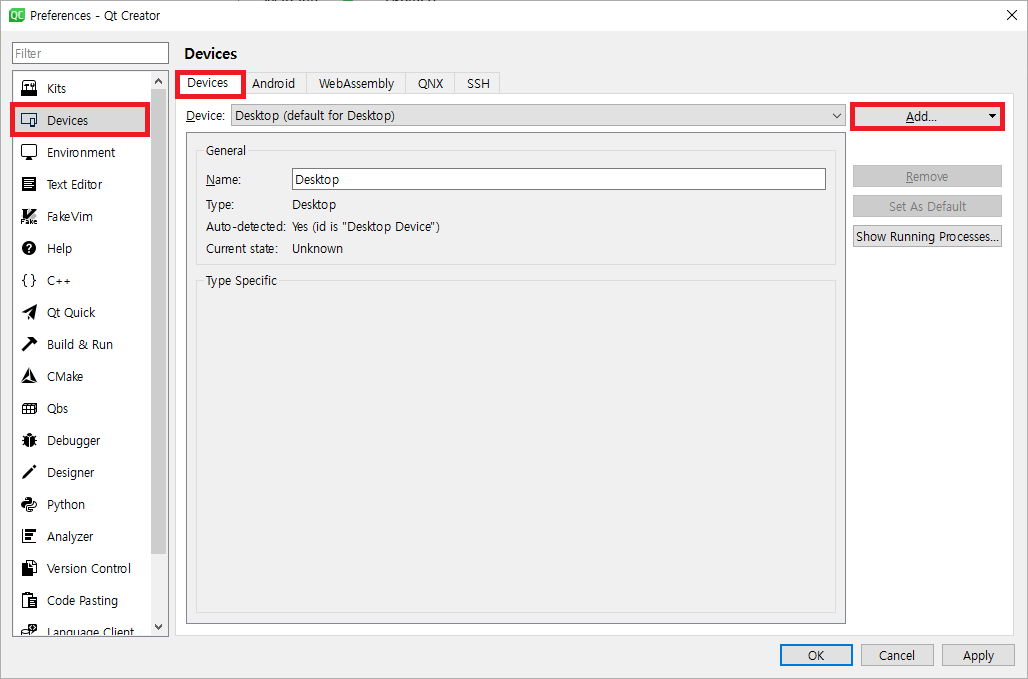Click the "Unknown" current state value
Image resolution: width=1028 pixels, height=679 pixels.
tap(317, 248)
